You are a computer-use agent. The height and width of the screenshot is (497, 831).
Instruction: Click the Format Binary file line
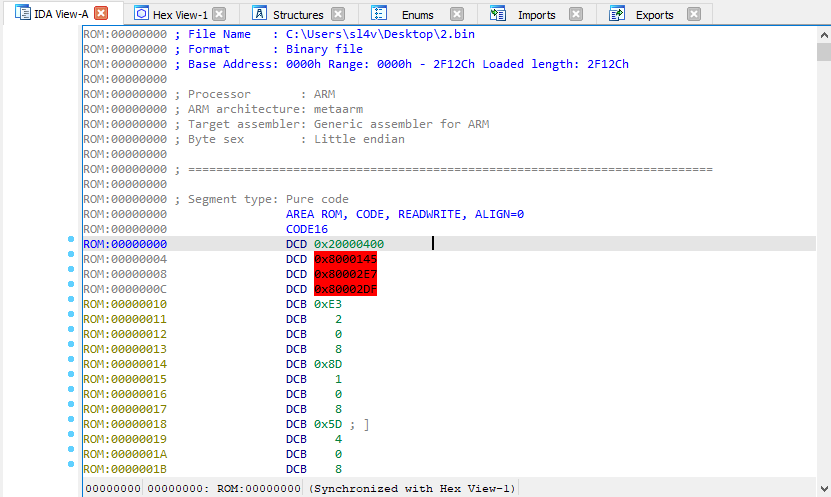coord(269,49)
